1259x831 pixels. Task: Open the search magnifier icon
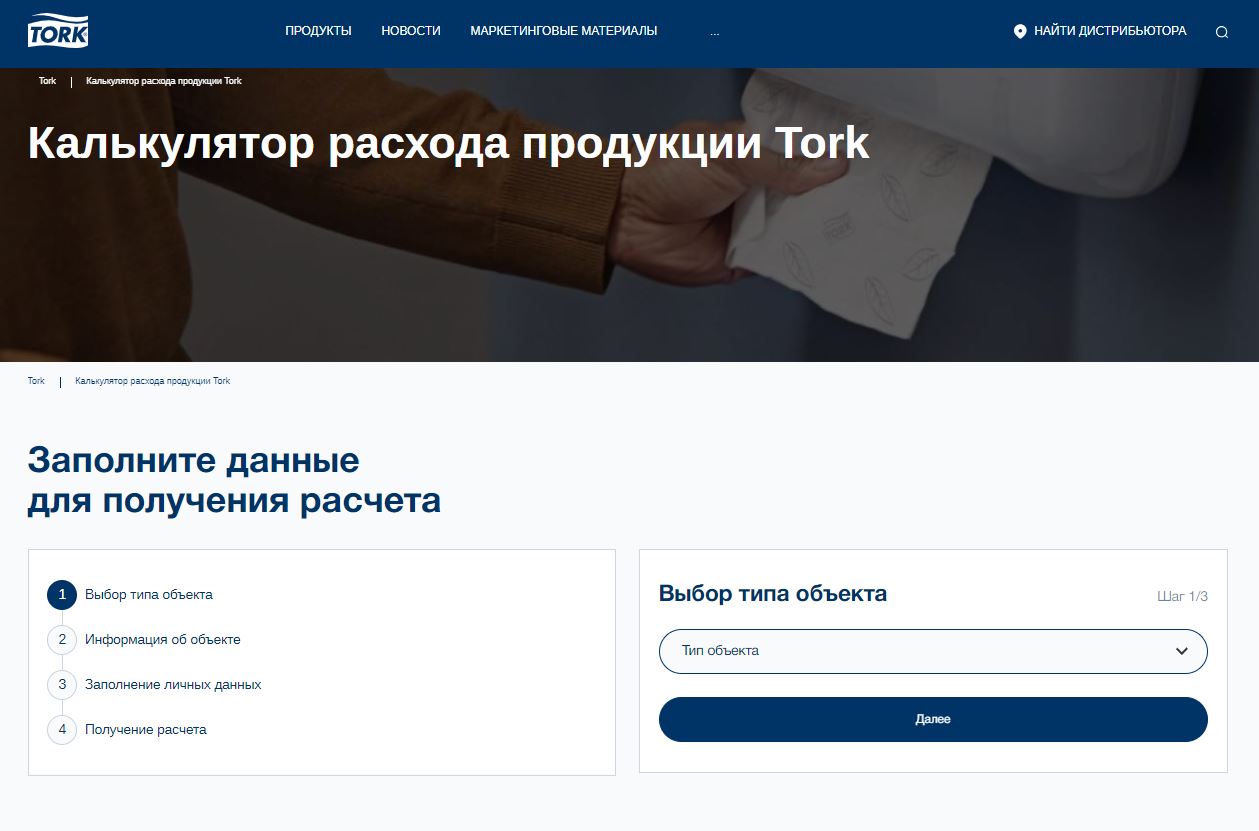[x=1222, y=32]
